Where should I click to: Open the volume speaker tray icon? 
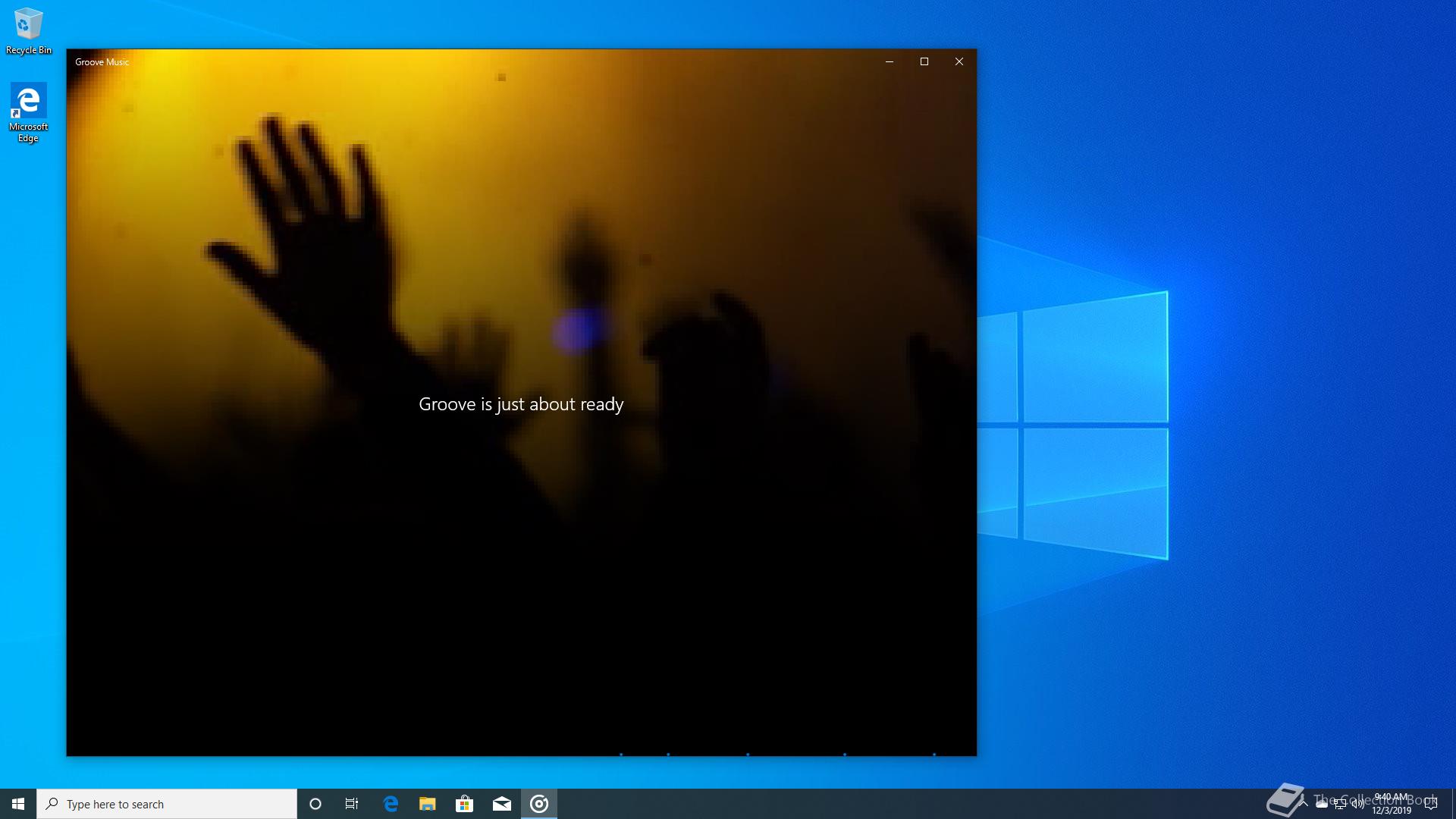tap(1358, 804)
